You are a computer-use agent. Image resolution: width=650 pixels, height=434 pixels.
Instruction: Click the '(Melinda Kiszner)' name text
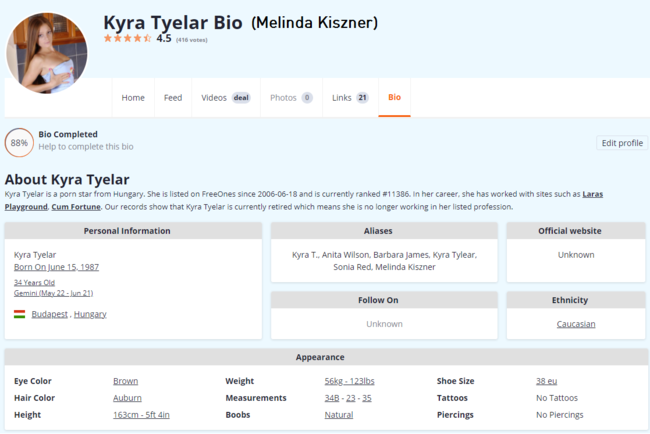315,22
